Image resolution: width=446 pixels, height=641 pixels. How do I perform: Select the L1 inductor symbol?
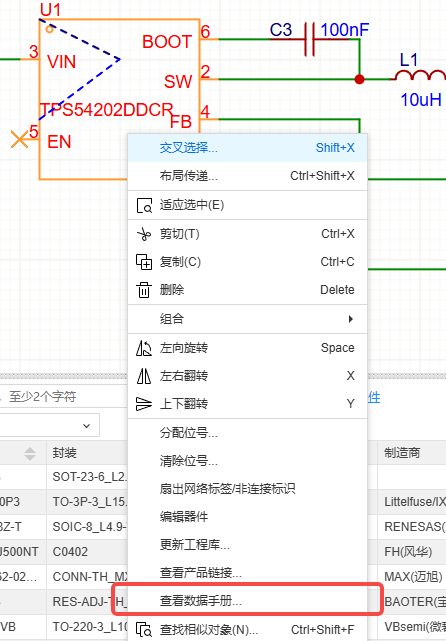[420, 76]
